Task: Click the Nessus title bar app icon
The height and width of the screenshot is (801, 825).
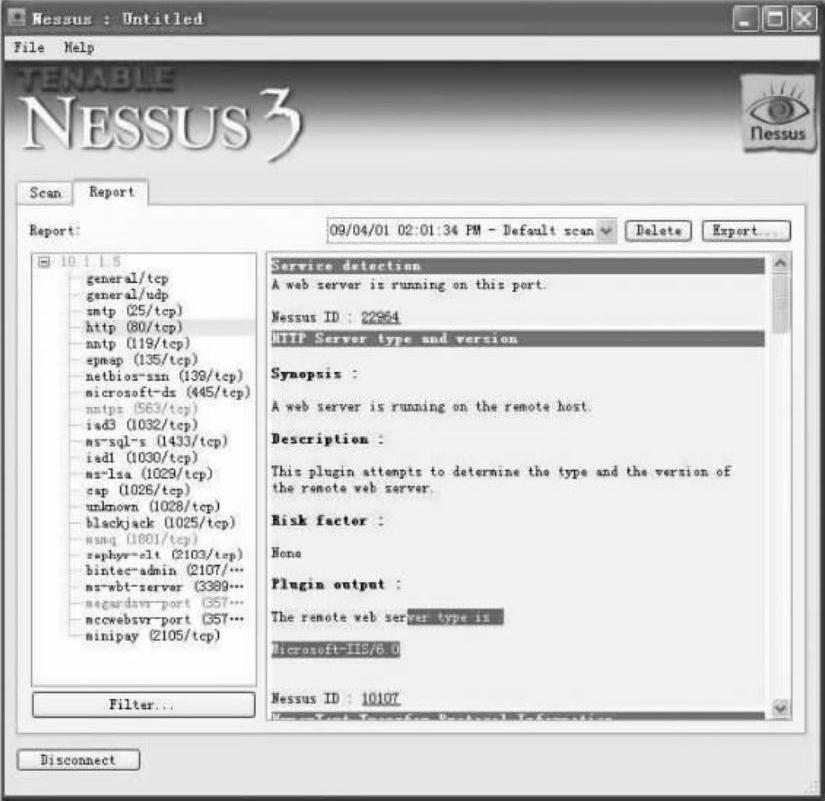Action: click(17, 18)
